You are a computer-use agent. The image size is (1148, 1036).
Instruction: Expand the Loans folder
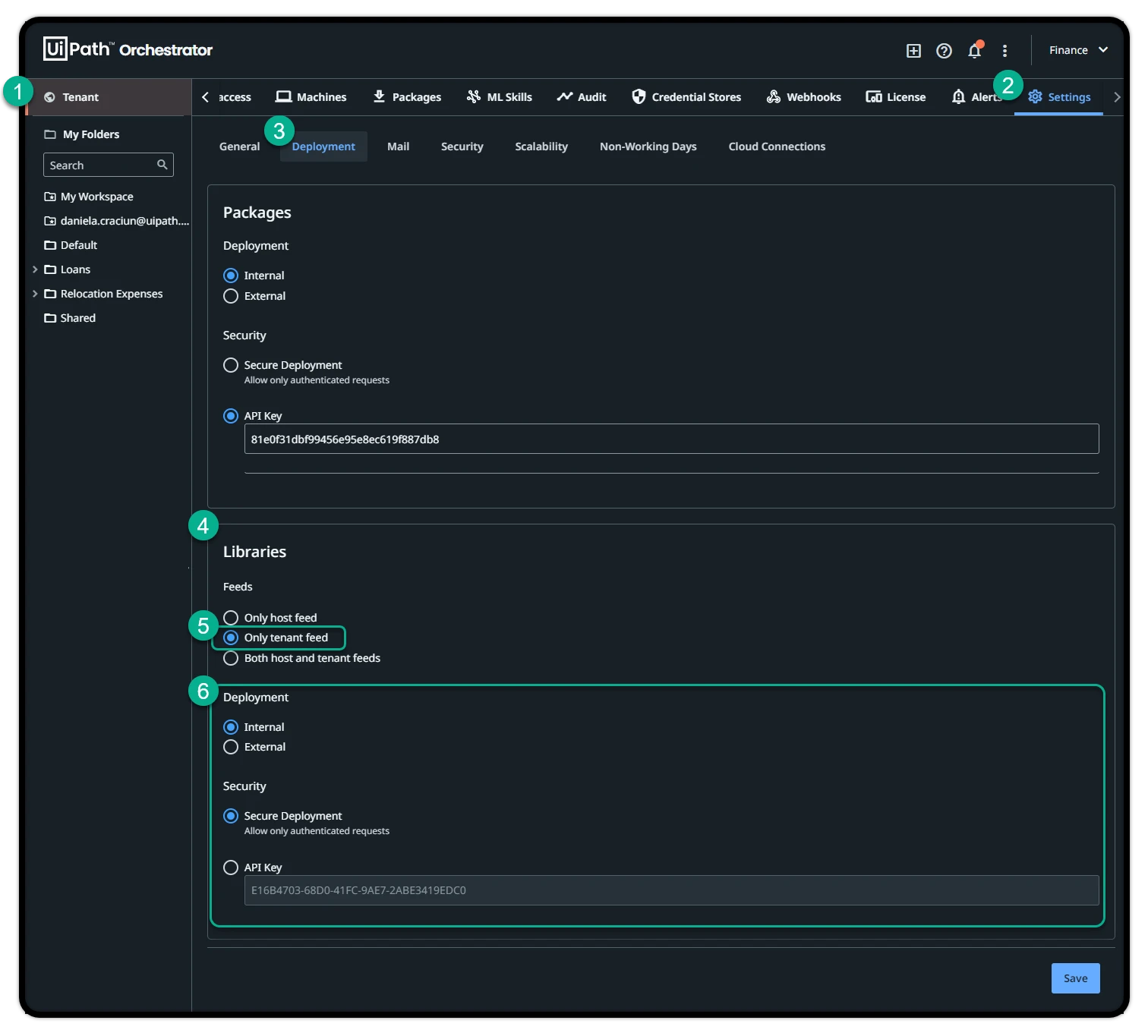tap(35, 269)
